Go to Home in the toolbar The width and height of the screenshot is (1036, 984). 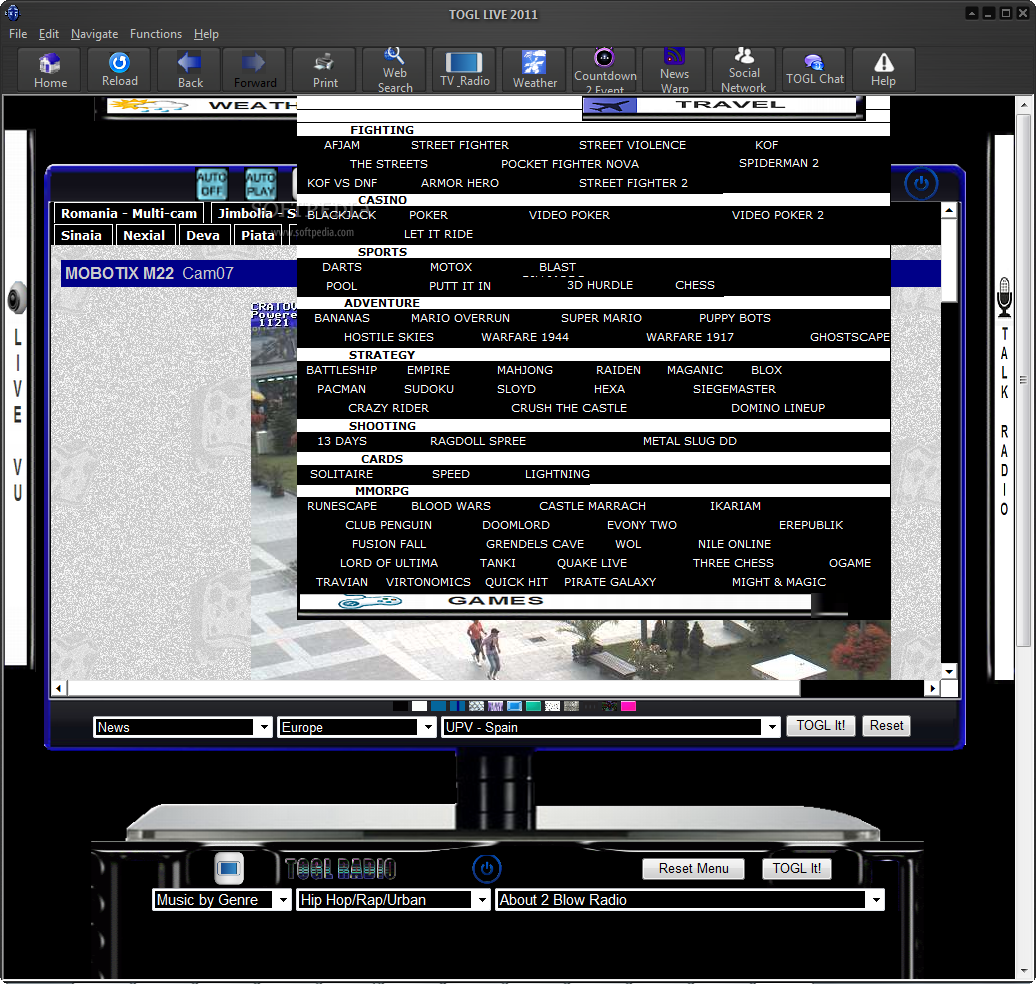coord(50,70)
